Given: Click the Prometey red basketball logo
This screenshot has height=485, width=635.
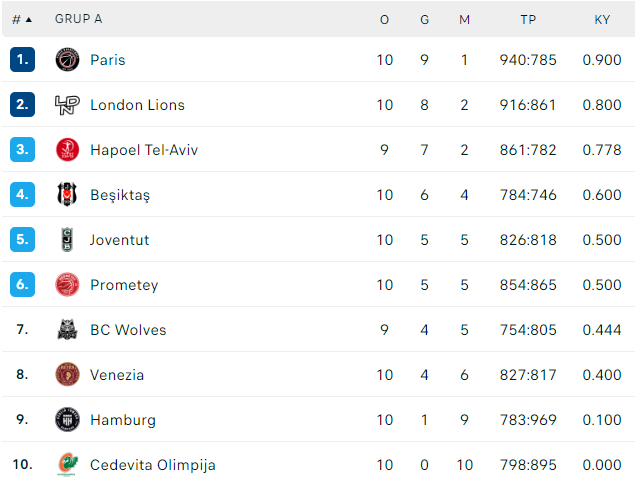Looking at the screenshot, I should (67, 285).
